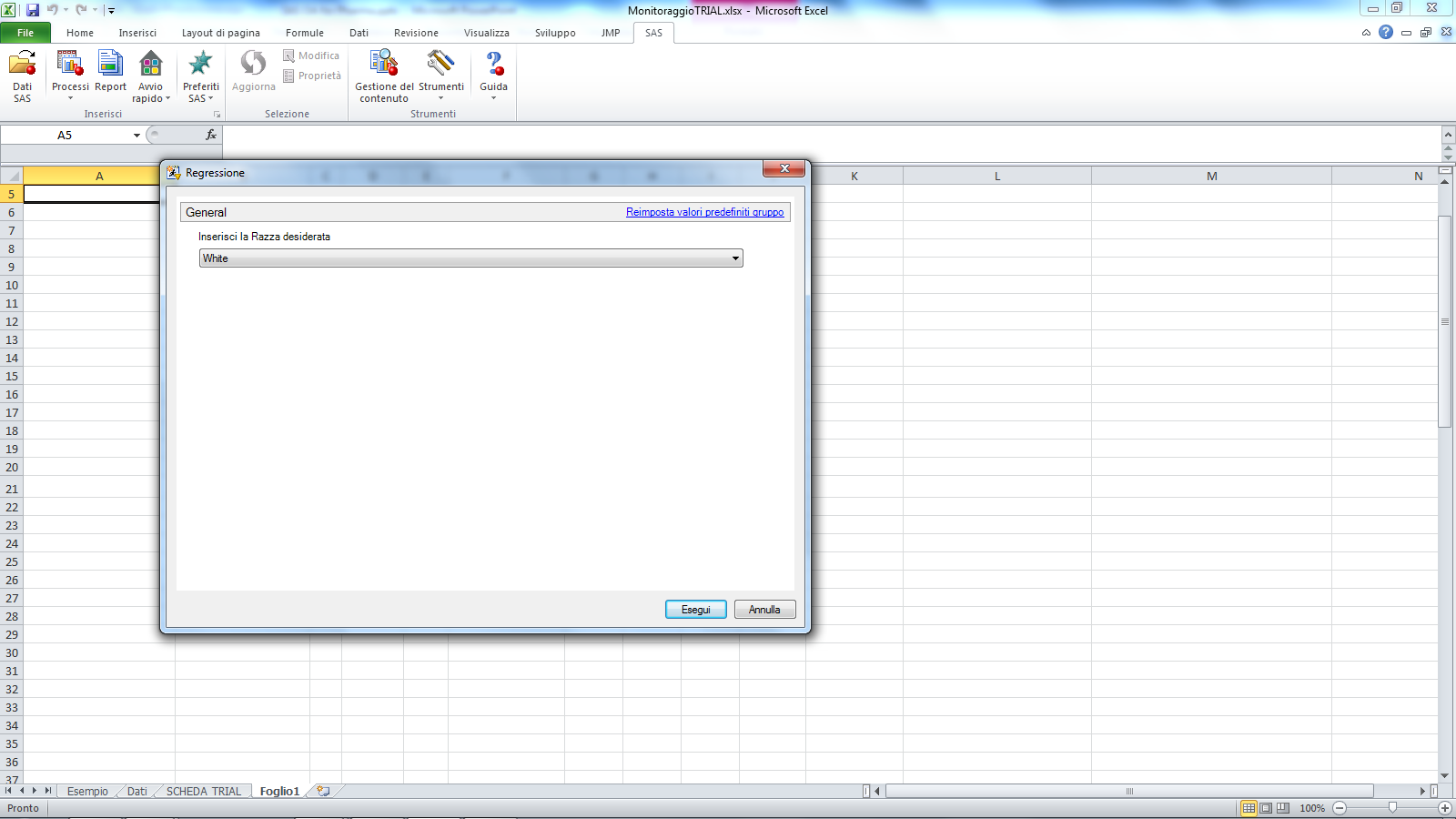Switch to Page Layout view in status bar
Viewport: 1456px width, 819px height.
tap(1266, 808)
